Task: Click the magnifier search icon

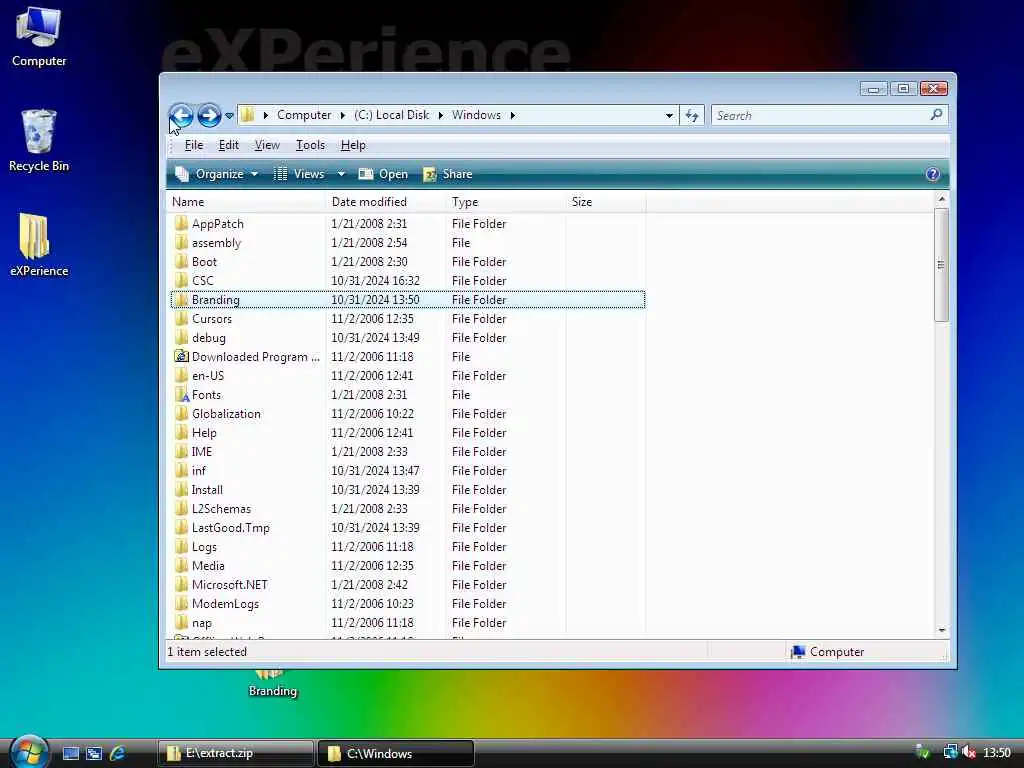Action: (x=936, y=115)
